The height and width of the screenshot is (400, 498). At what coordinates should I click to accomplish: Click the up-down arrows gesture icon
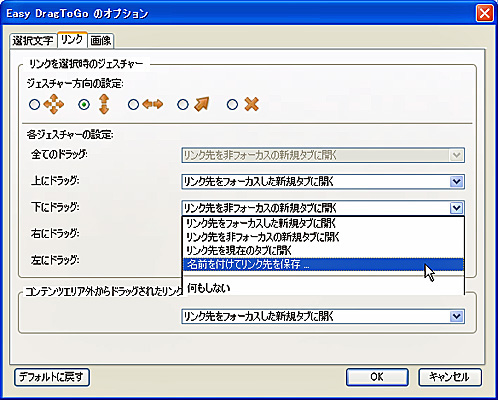(104, 104)
